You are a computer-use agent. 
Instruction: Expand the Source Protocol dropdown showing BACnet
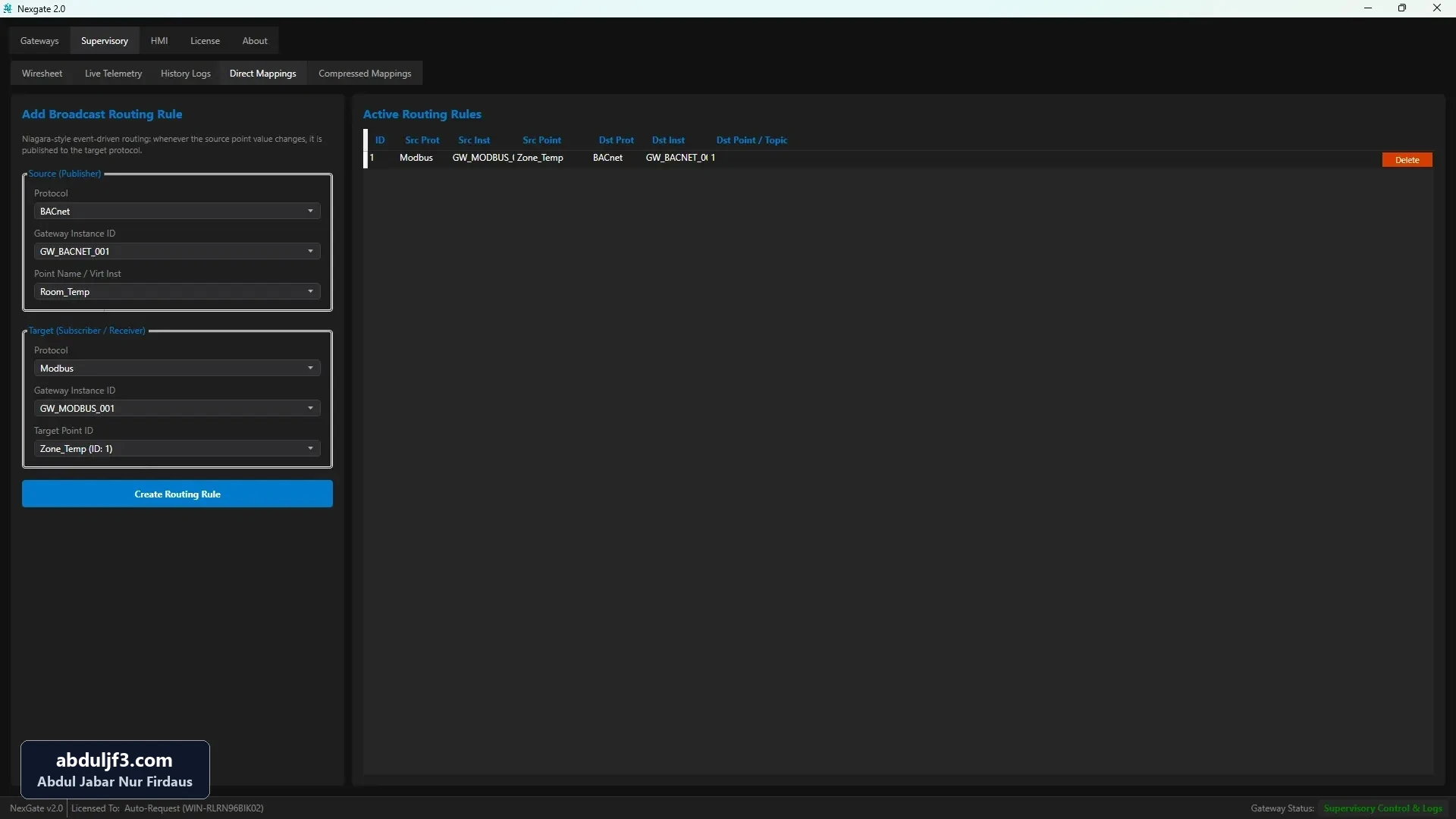[x=177, y=211]
